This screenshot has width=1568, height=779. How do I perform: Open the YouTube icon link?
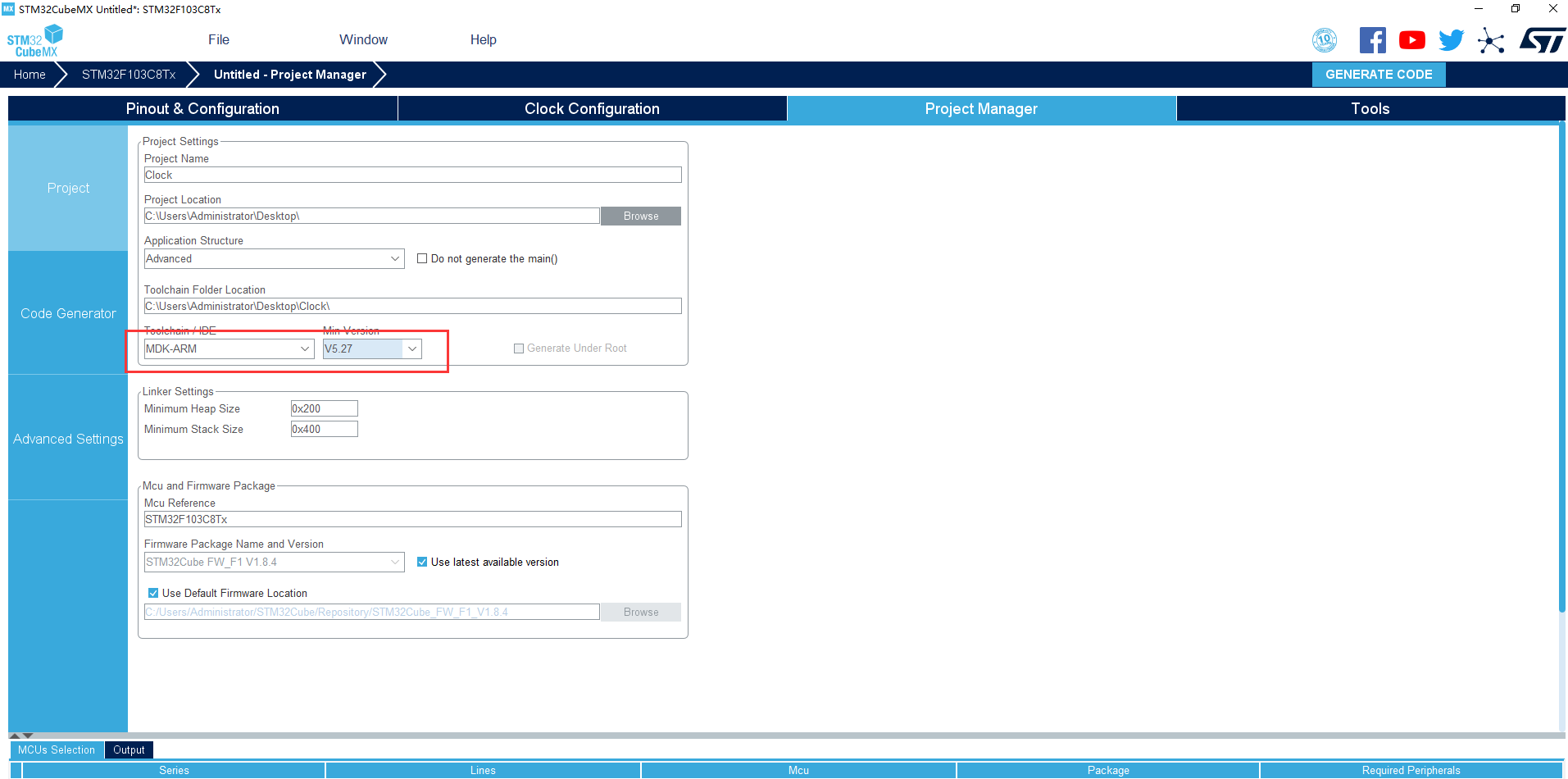point(1412,40)
